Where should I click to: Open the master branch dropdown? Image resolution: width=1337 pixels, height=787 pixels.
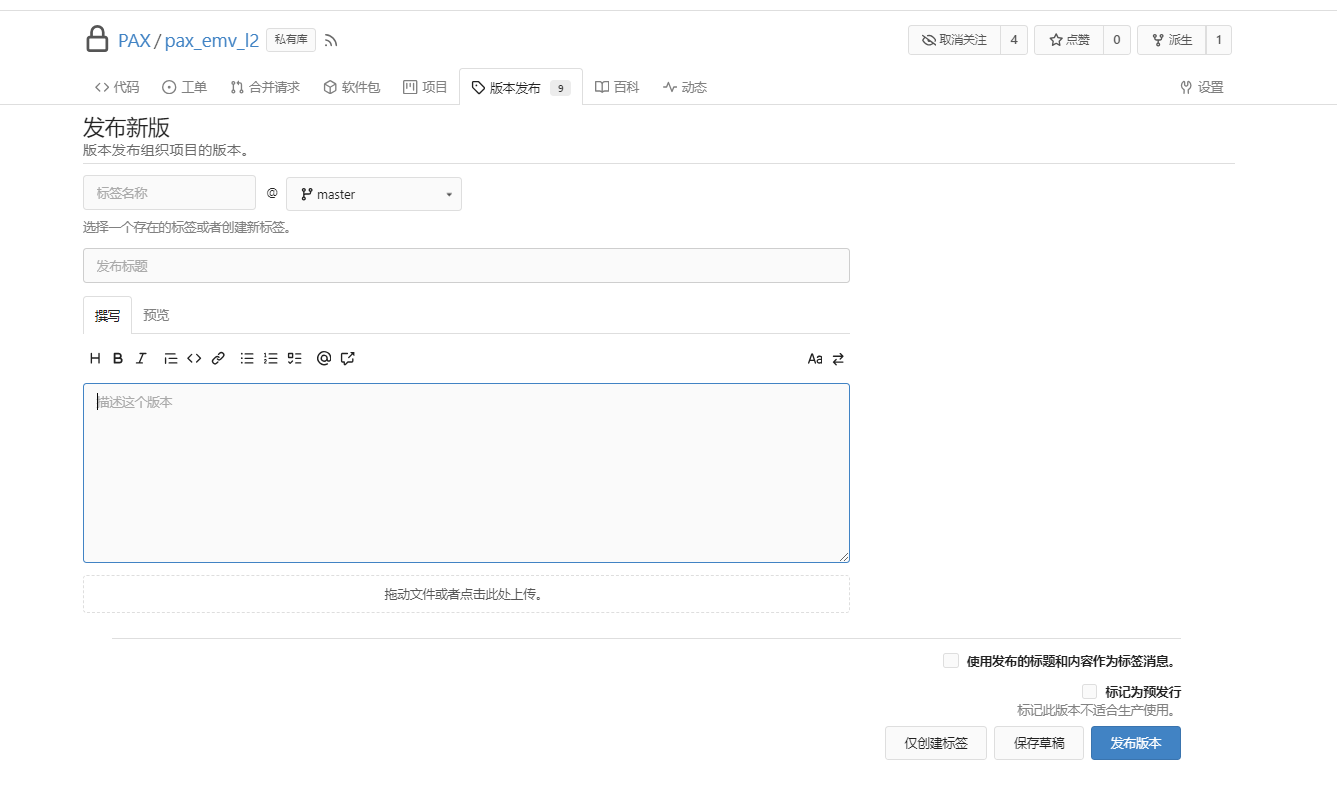point(374,194)
